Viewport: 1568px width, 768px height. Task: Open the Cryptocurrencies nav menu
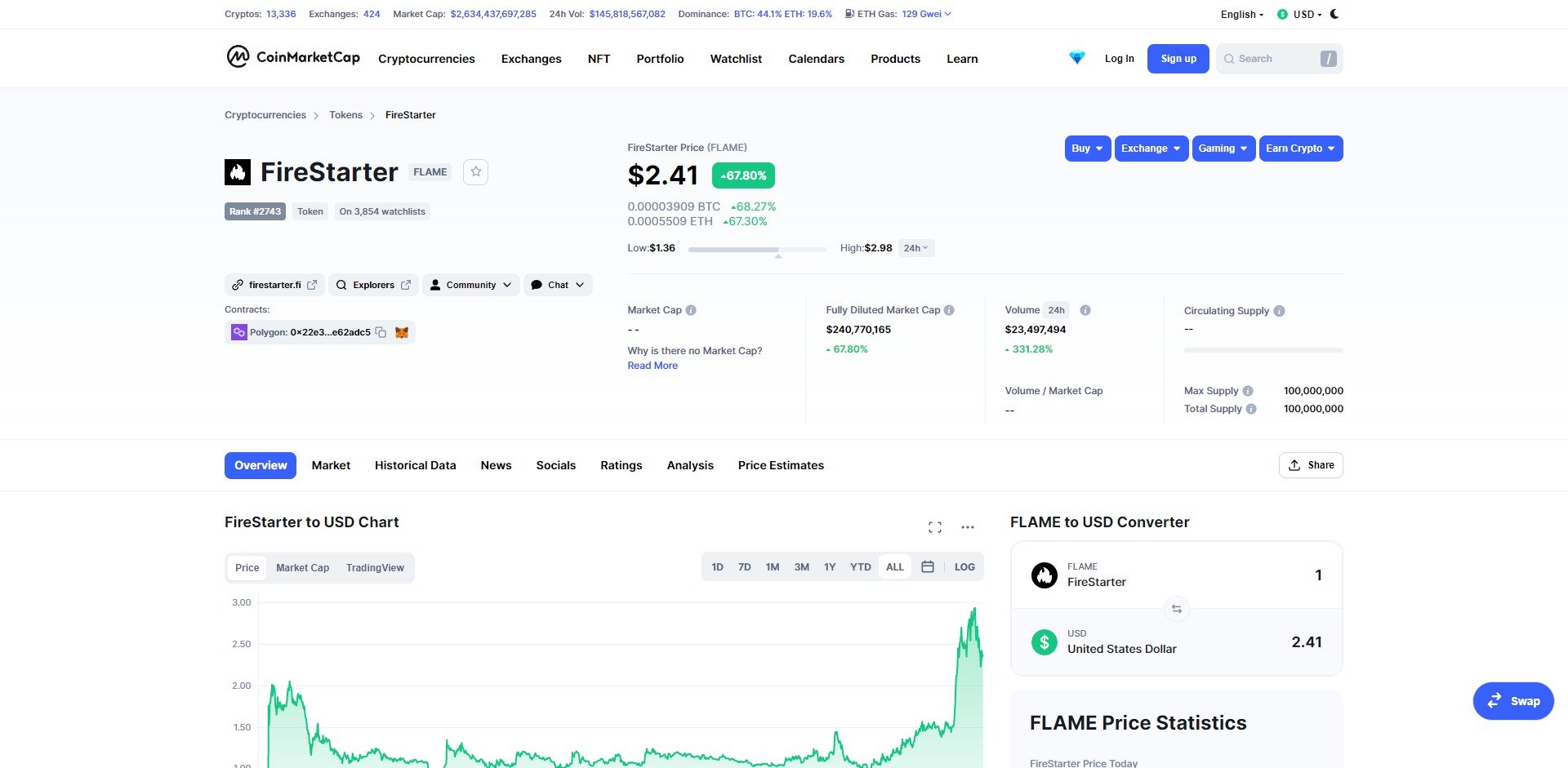[426, 59]
